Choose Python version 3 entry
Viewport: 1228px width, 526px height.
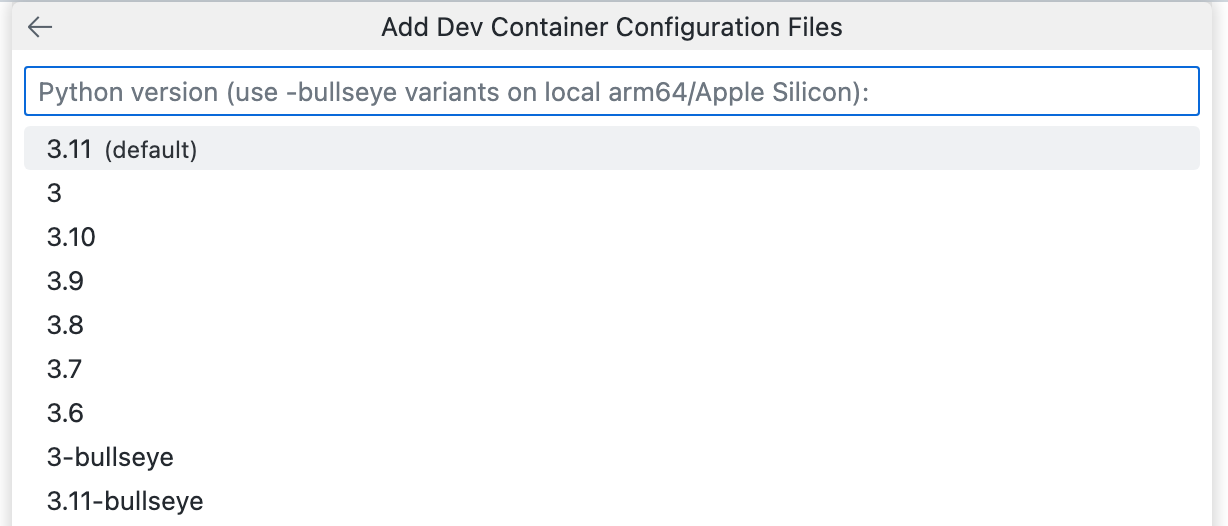tap(55, 193)
